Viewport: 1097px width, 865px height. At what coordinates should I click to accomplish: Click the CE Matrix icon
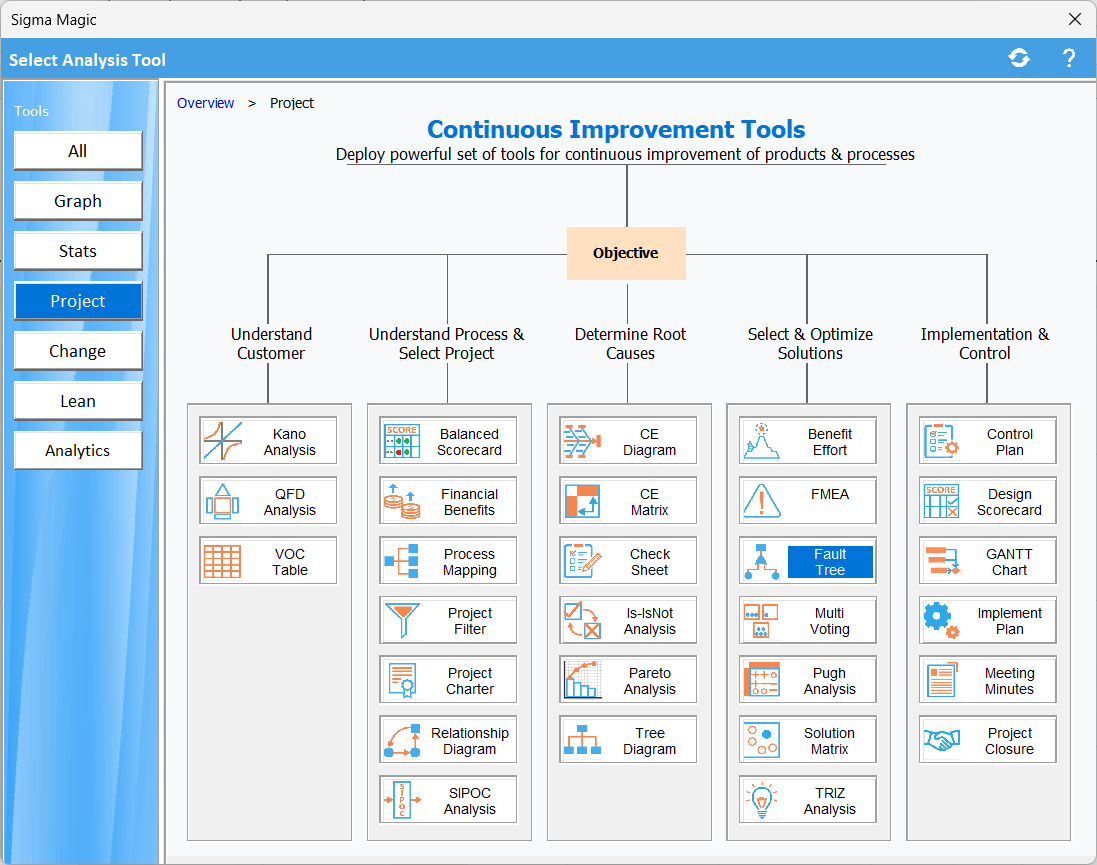tap(582, 501)
